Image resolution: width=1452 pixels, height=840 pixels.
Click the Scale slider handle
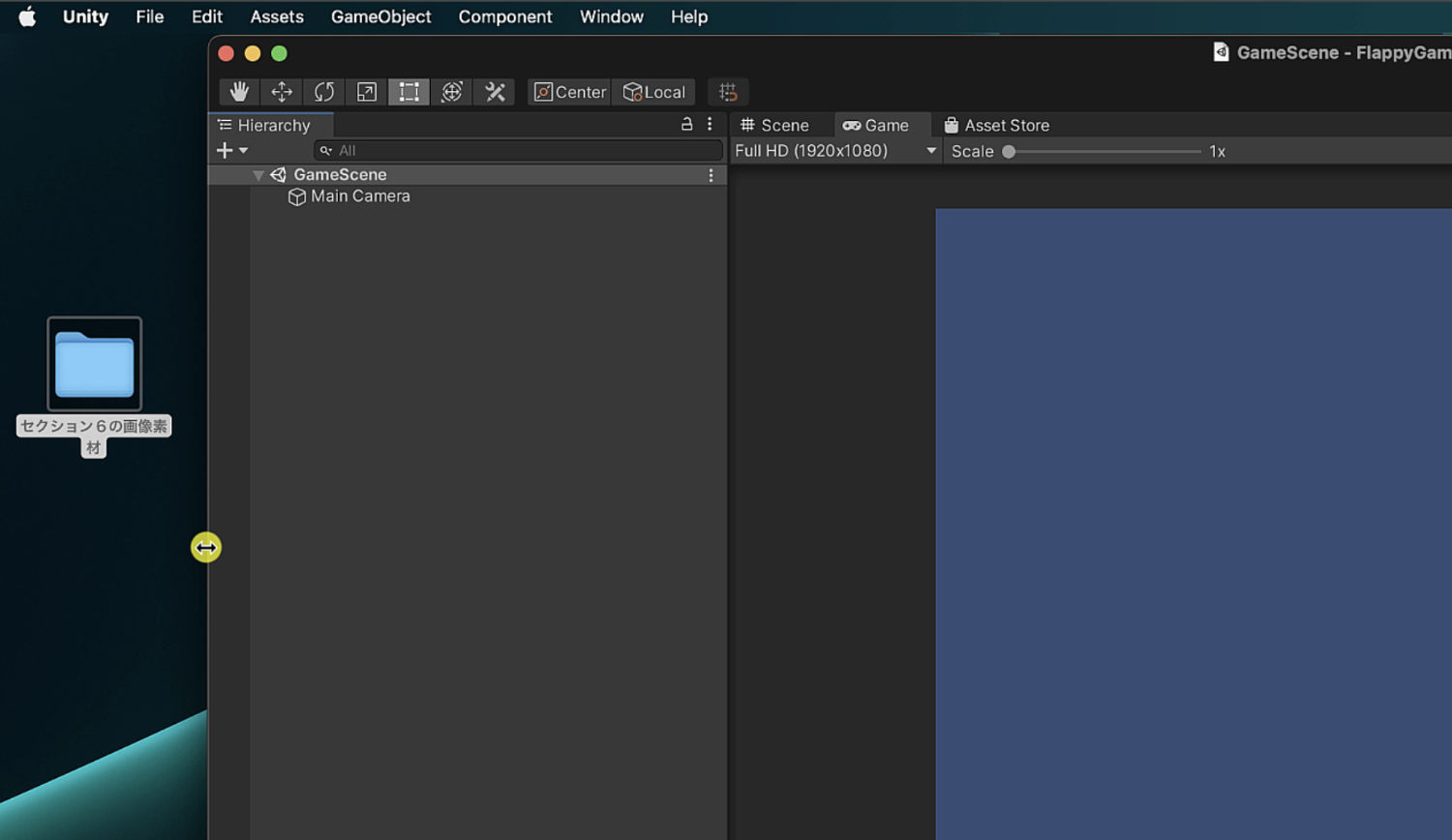(x=1009, y=151)
